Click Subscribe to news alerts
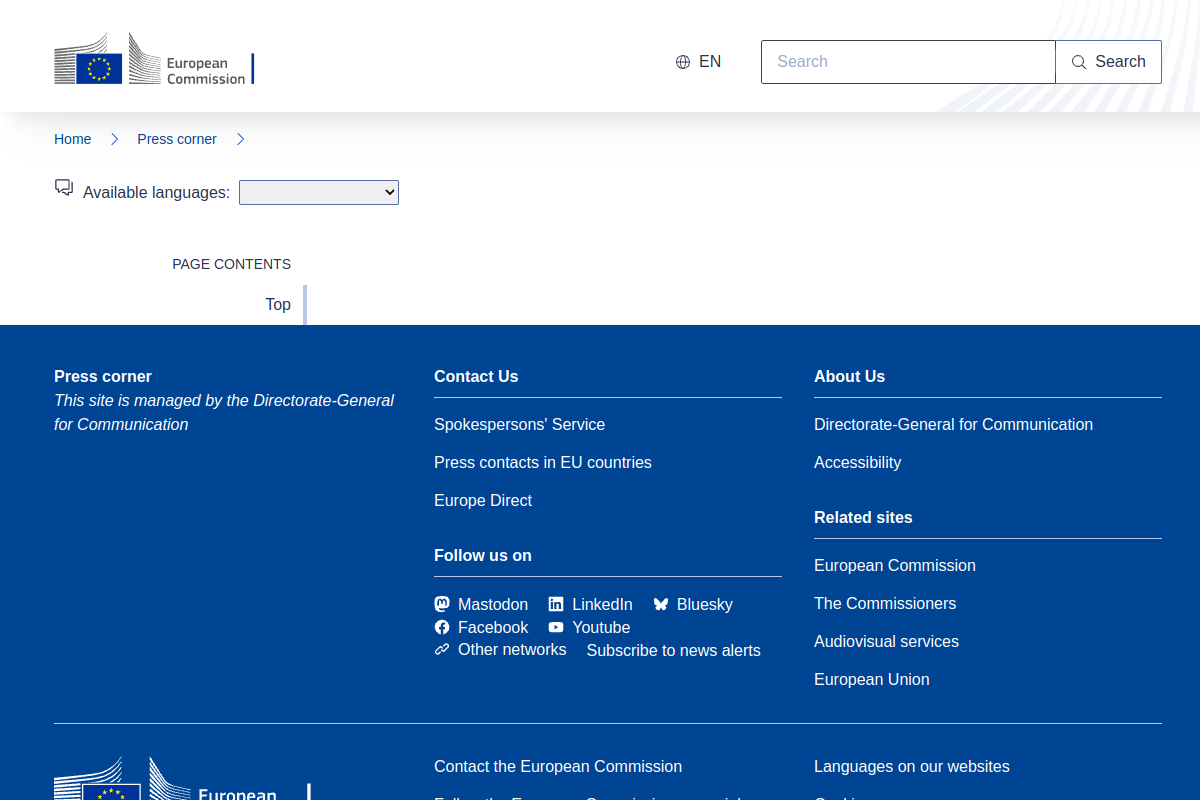The height and width of the screenshot is (800, 1200). coord(674,650)
